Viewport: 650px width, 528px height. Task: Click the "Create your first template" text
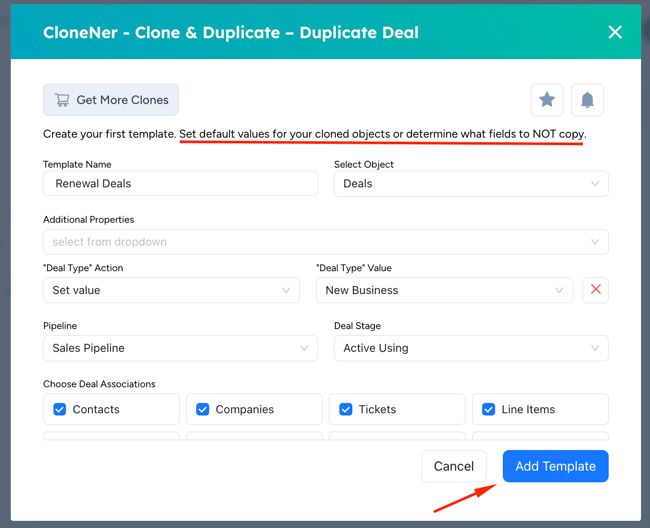(109, 134)
